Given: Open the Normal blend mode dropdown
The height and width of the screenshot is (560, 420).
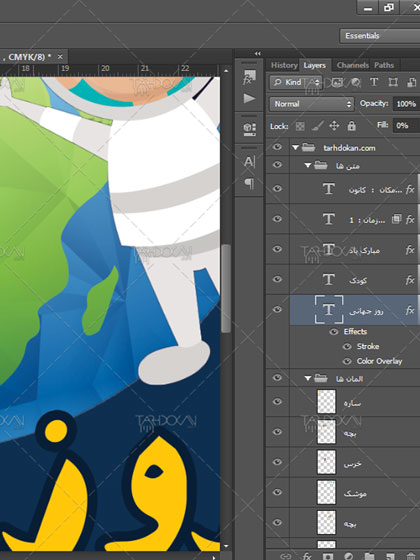Looking at the screenshot, I should coord(312,104).
